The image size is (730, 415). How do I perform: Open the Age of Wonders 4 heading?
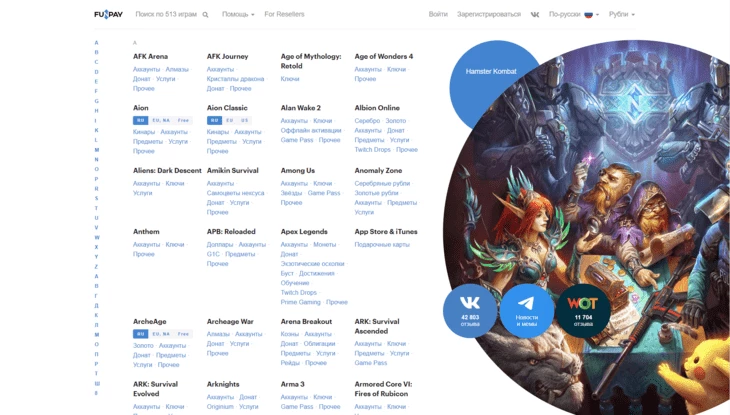(384, 56)
